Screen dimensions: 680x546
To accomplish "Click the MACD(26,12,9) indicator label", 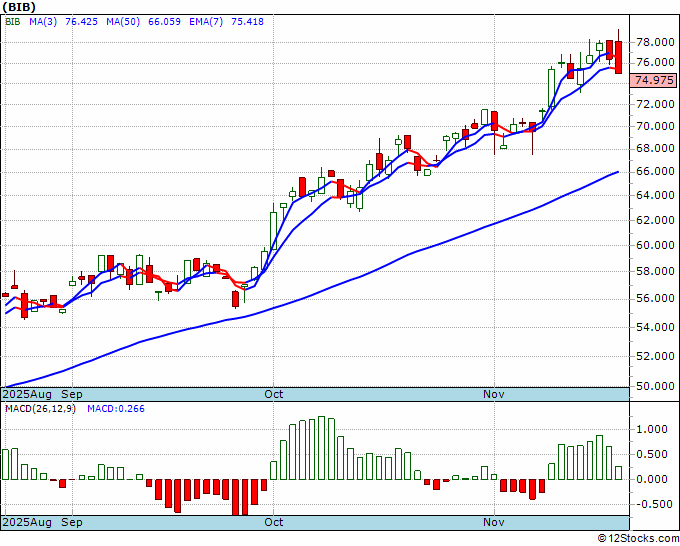I will click(40, 409).
